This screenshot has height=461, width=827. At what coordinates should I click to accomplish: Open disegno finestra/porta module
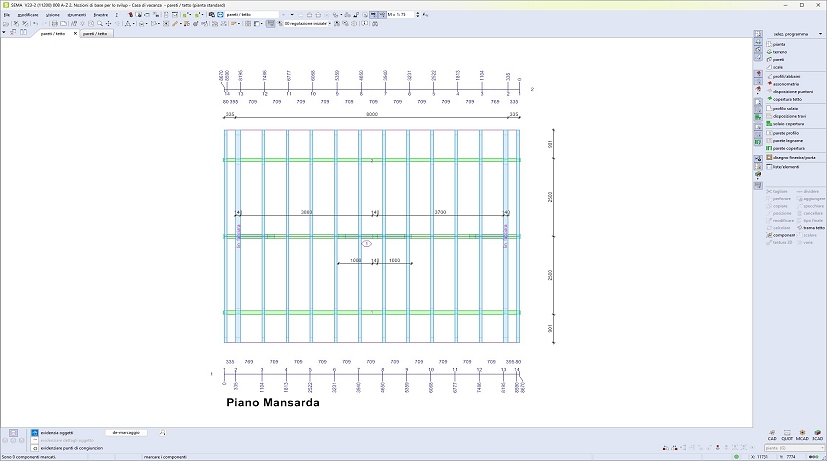tap(793, 157)
